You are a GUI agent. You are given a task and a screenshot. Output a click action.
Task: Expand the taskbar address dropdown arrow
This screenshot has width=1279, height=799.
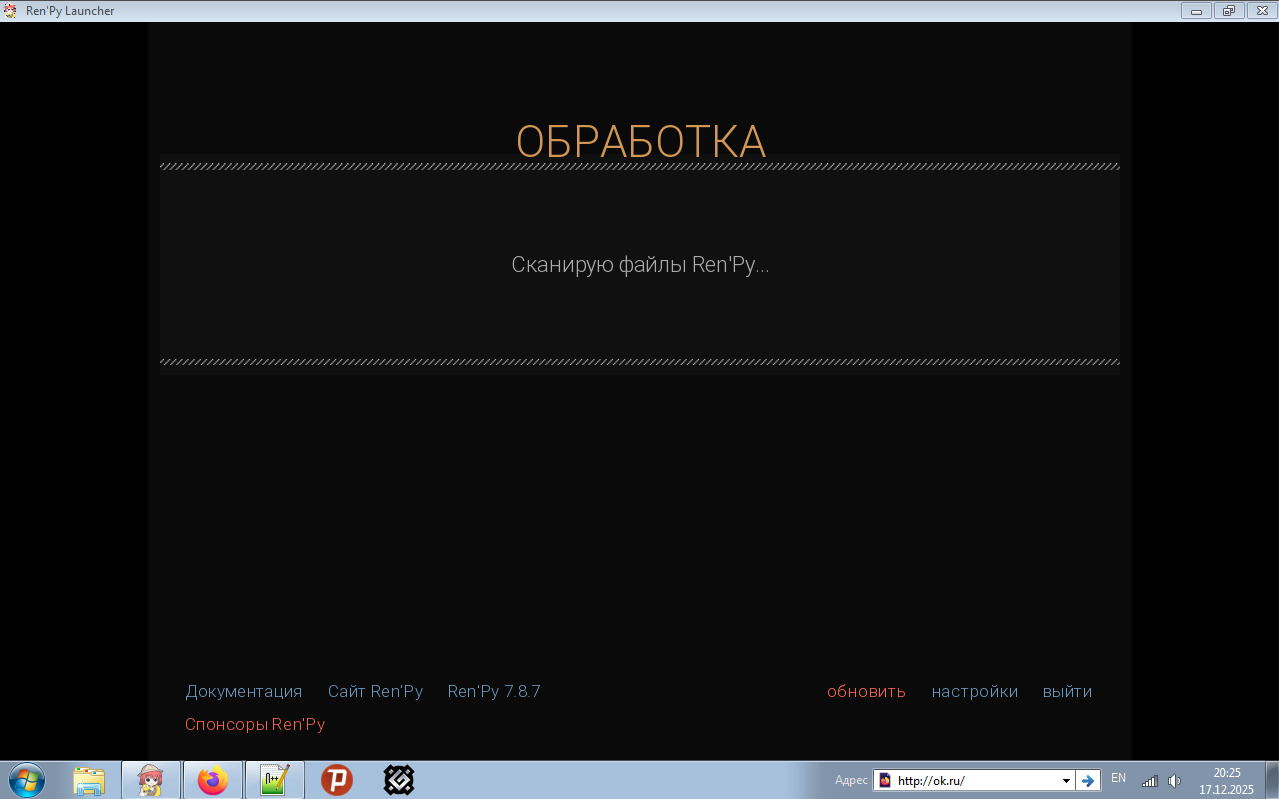tap(1066, 781)
